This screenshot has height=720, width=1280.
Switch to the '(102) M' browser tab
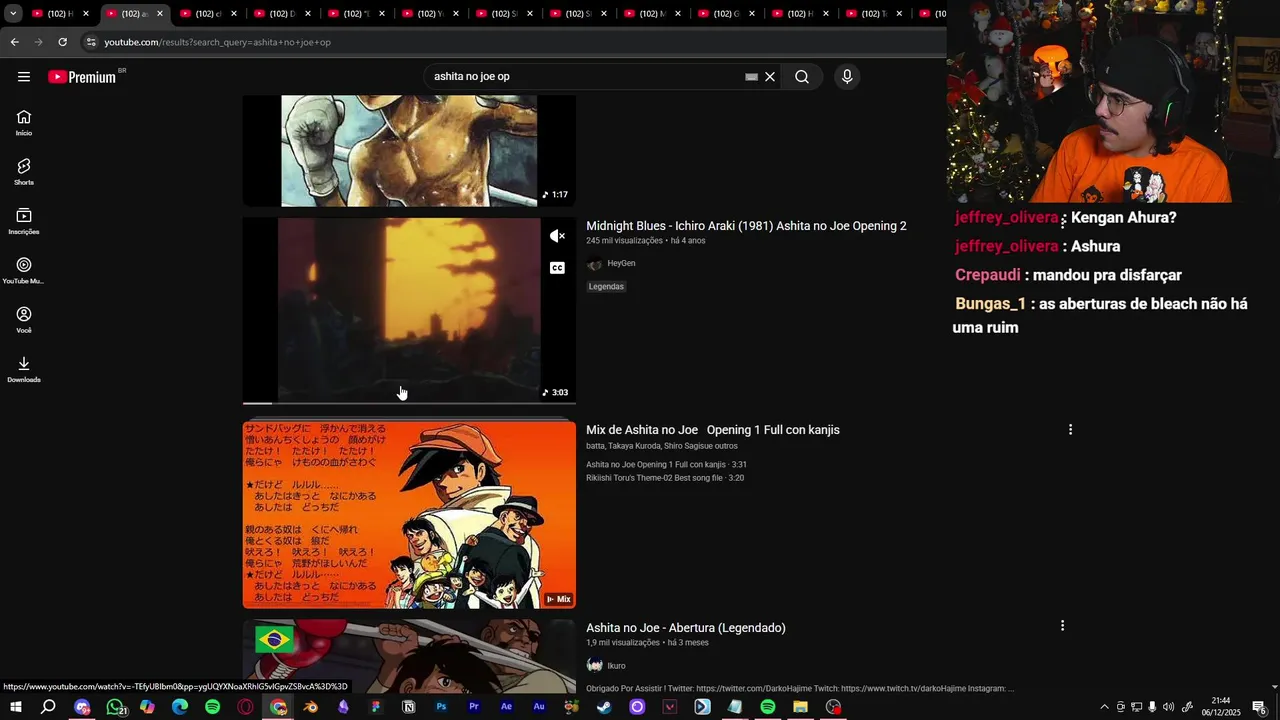pyautogui.click(x=651, y=14)
